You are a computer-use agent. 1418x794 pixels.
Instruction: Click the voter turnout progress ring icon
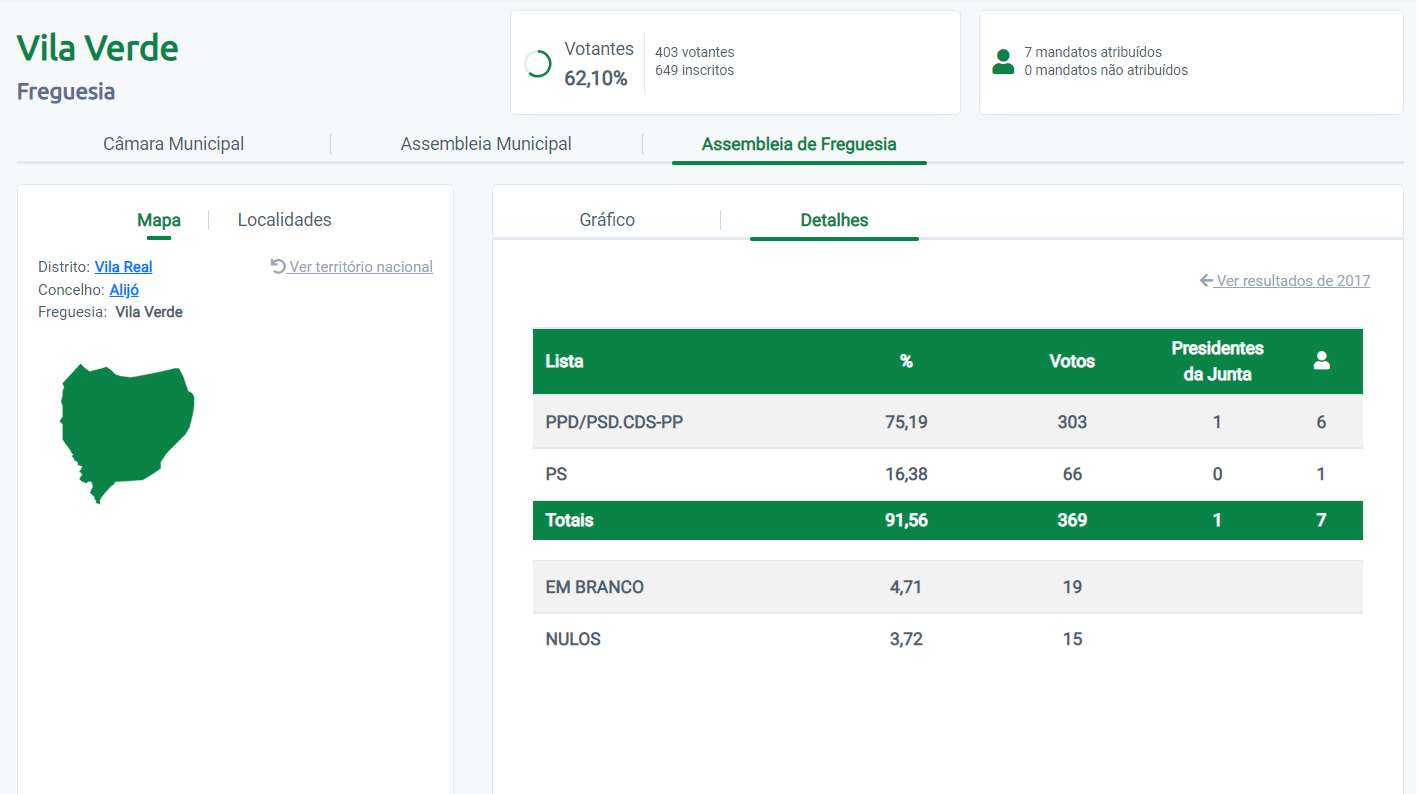(x=538, y=63)
